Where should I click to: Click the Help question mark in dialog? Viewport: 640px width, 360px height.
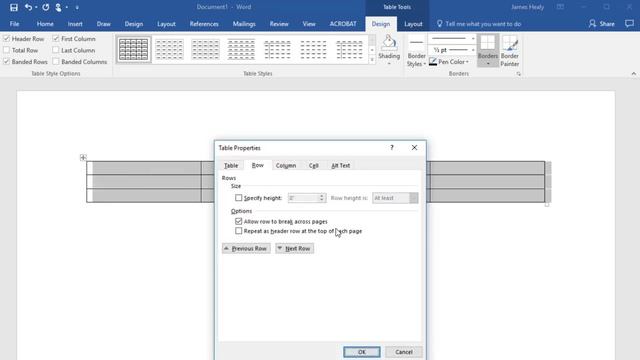392,147
